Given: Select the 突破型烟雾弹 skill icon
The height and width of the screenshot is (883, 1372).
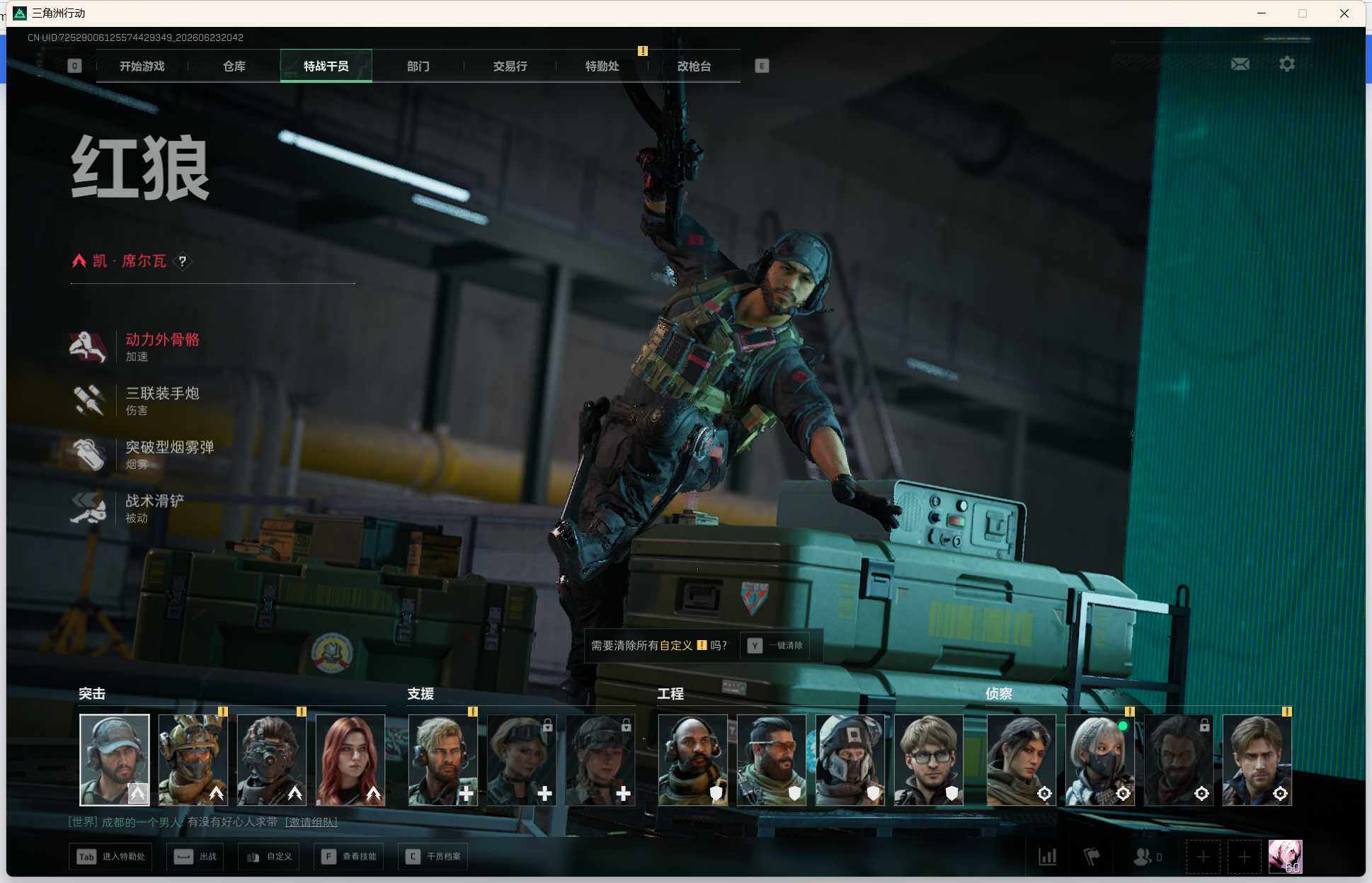Looking at the screenshot, I should pos(88,454).
